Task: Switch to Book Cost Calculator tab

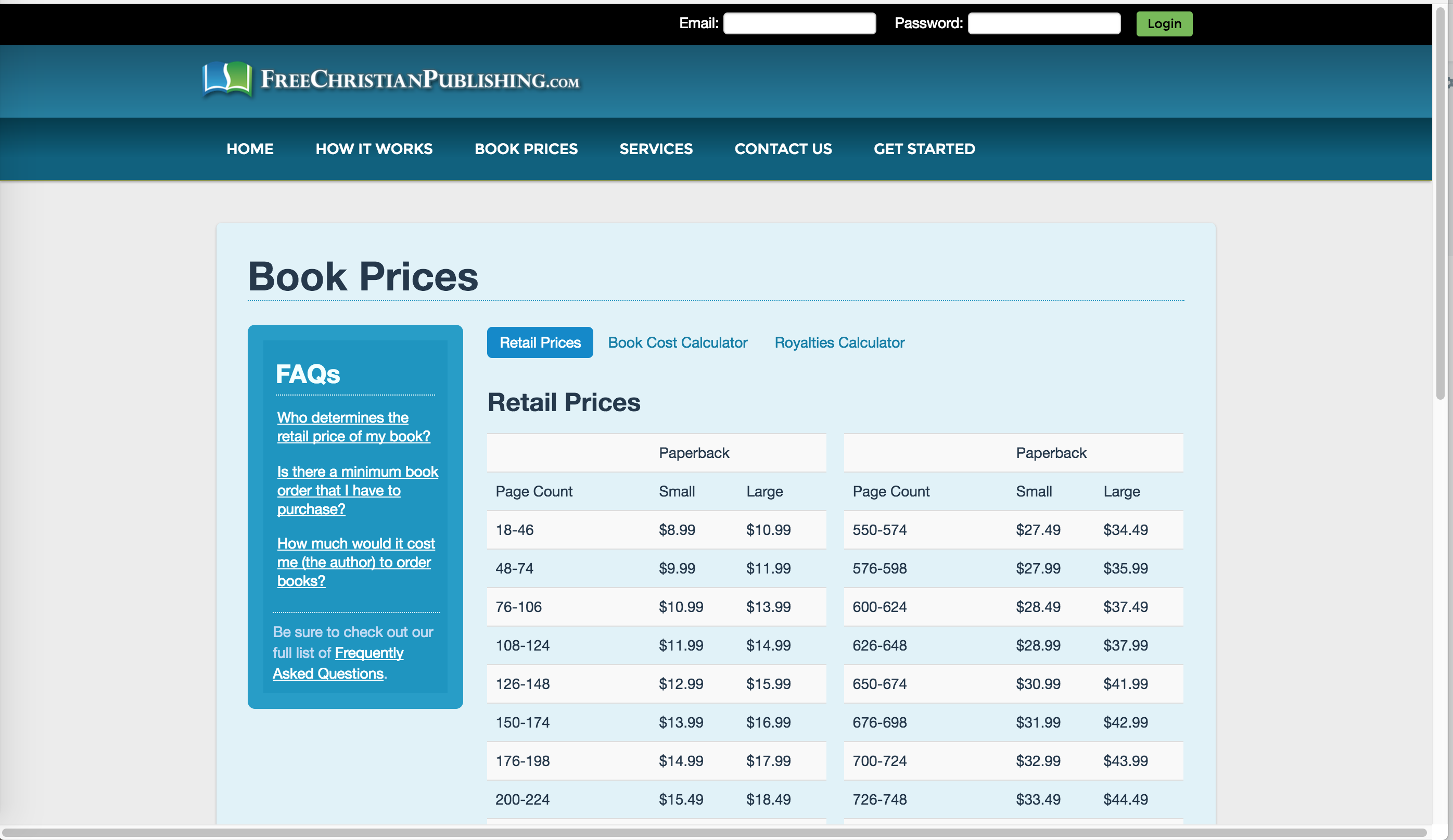Action: (677, 342)
